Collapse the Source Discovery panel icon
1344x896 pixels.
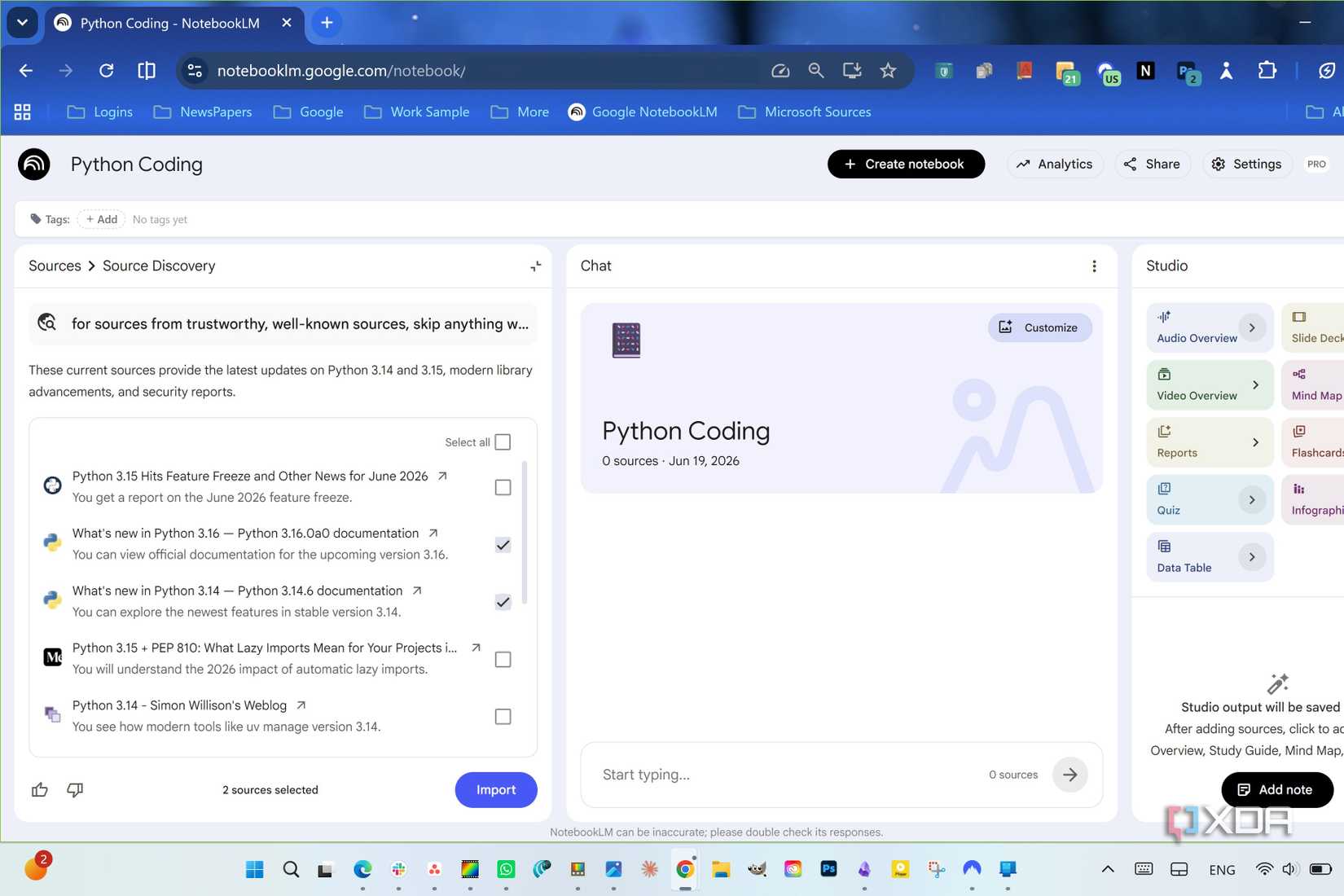tap(536, 266)
